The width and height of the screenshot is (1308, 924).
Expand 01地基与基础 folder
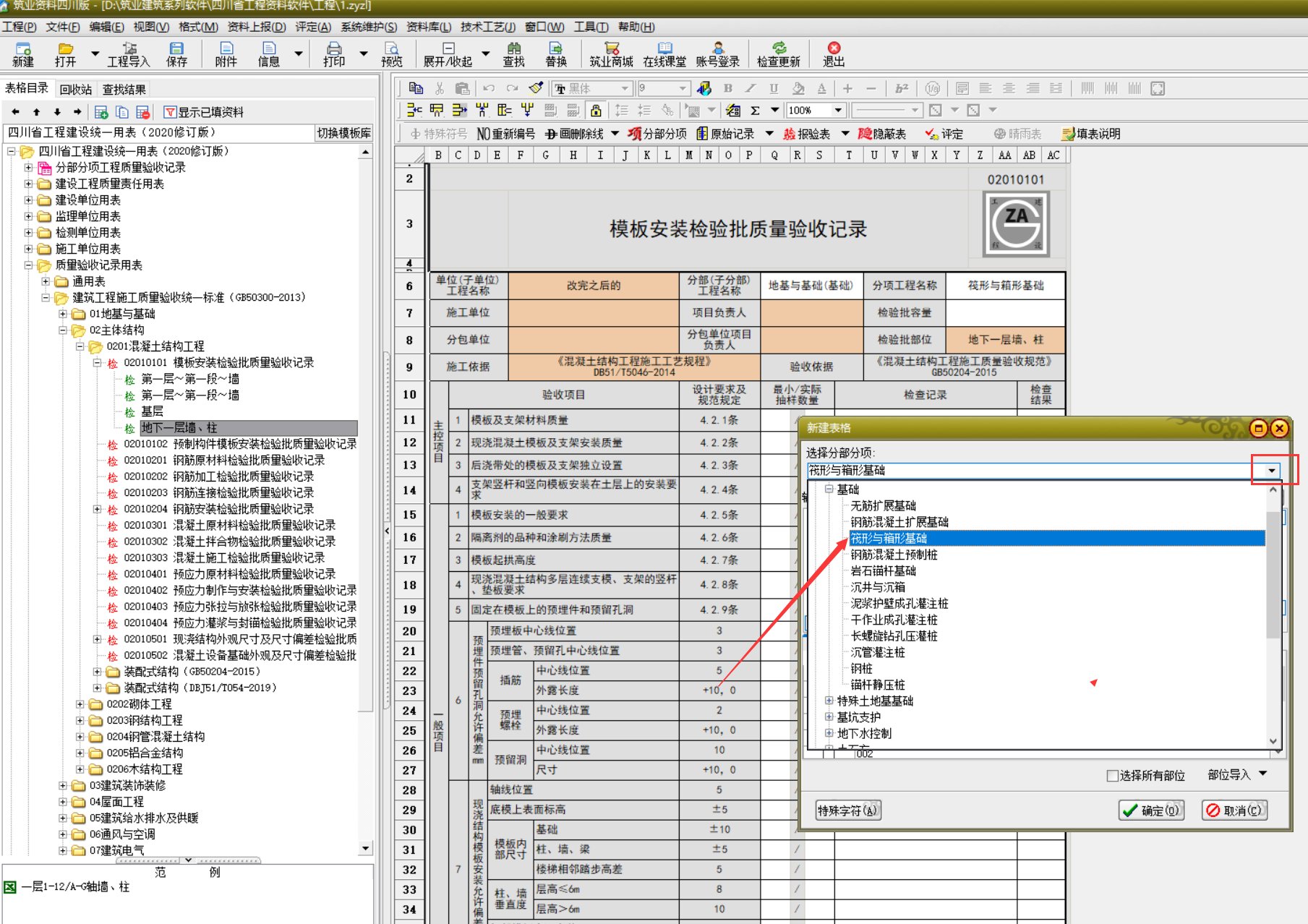click(x=63, y=314)
